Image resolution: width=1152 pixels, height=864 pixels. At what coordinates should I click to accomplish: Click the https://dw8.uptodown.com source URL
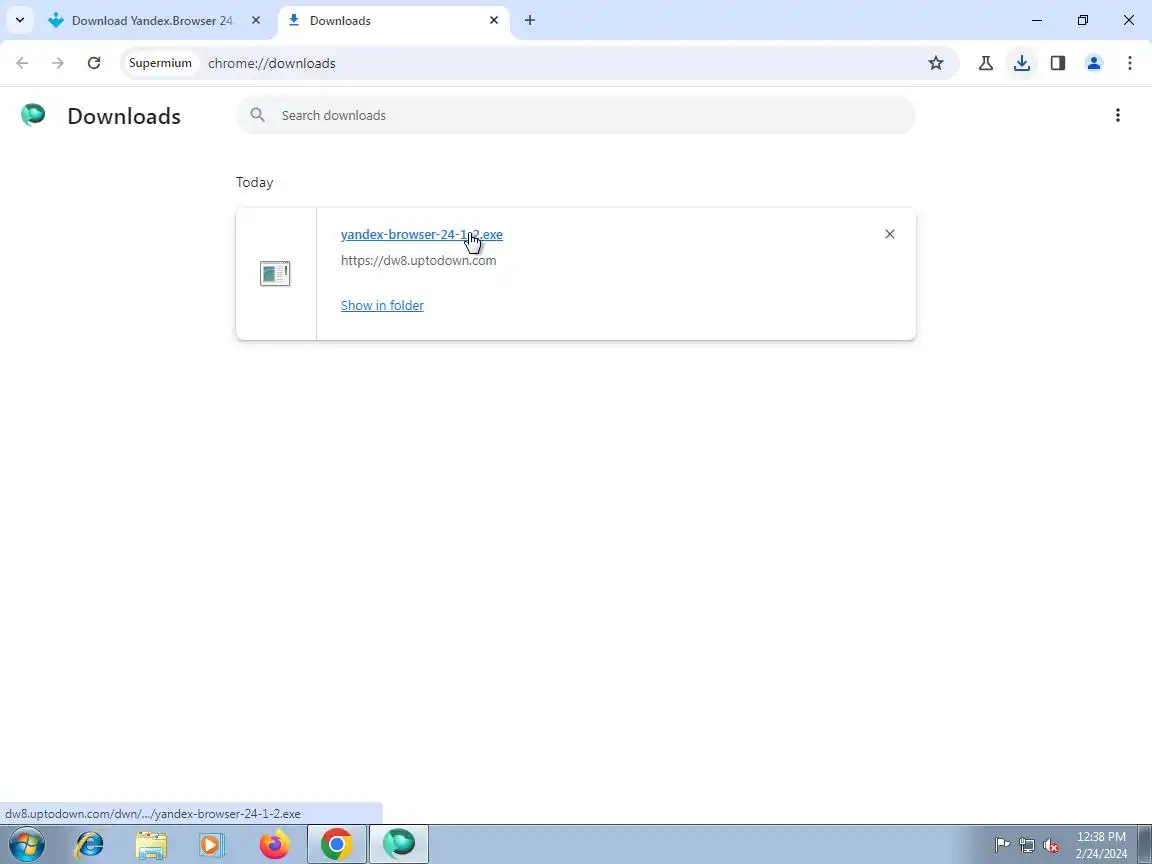(419, 260)
